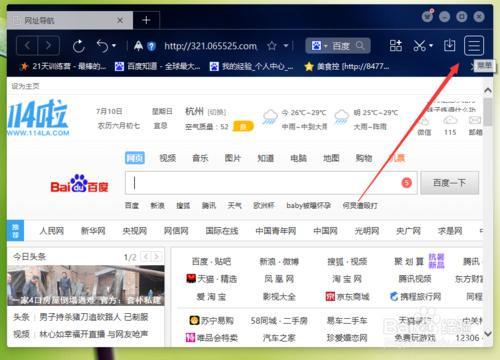This screenshot has width=500, height=360.
Task: Select the 音乐 search tab
Action: tap(200, 158)
